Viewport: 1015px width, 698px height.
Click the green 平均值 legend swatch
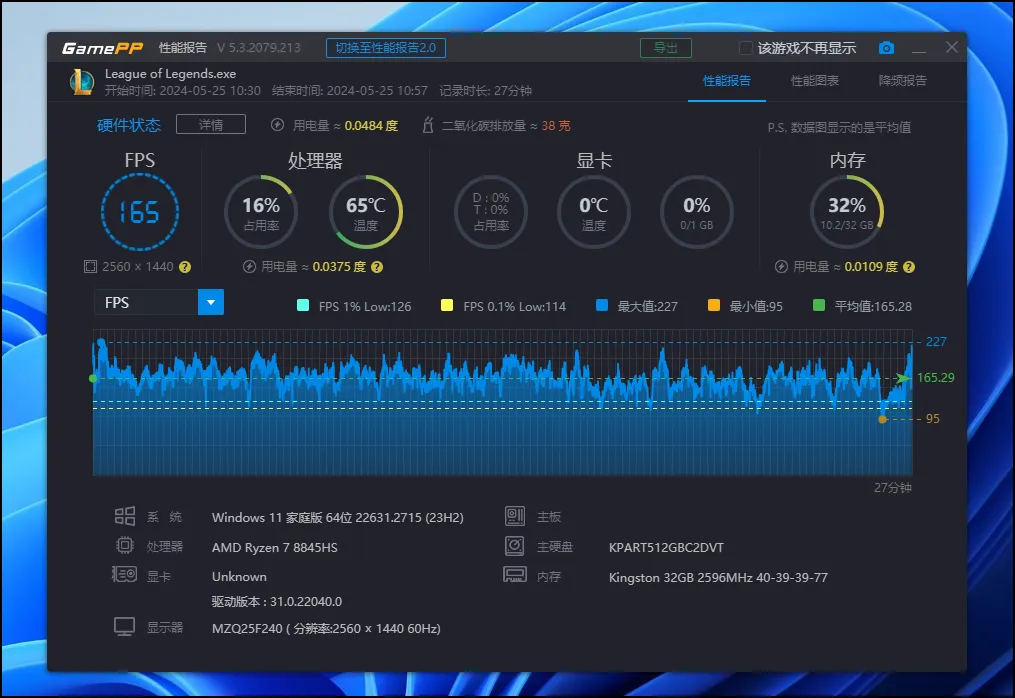[x=819, y=306]
